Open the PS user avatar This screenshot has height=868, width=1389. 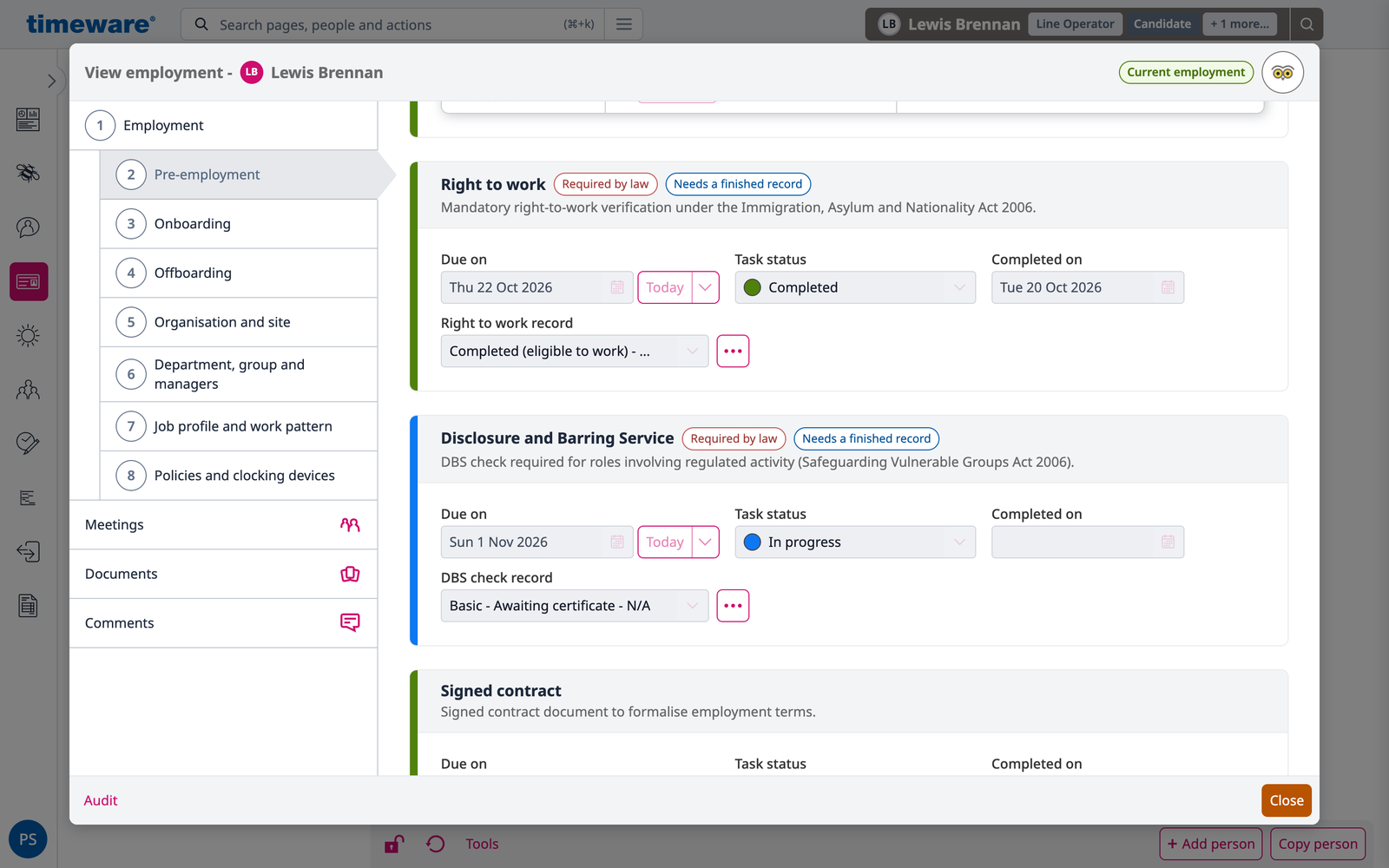(28, 839)
